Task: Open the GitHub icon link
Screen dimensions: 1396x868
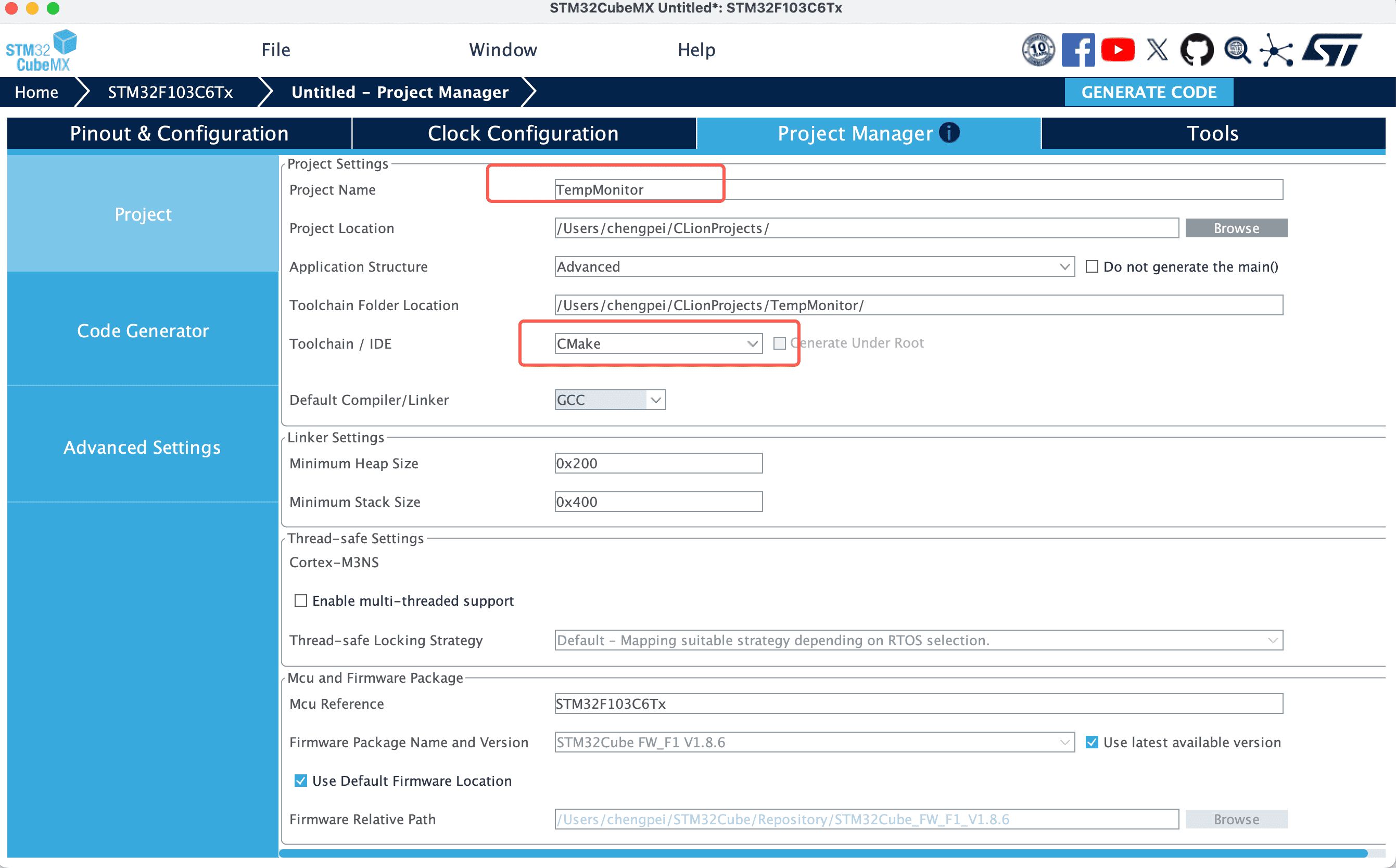Action: pos(1197,50)
